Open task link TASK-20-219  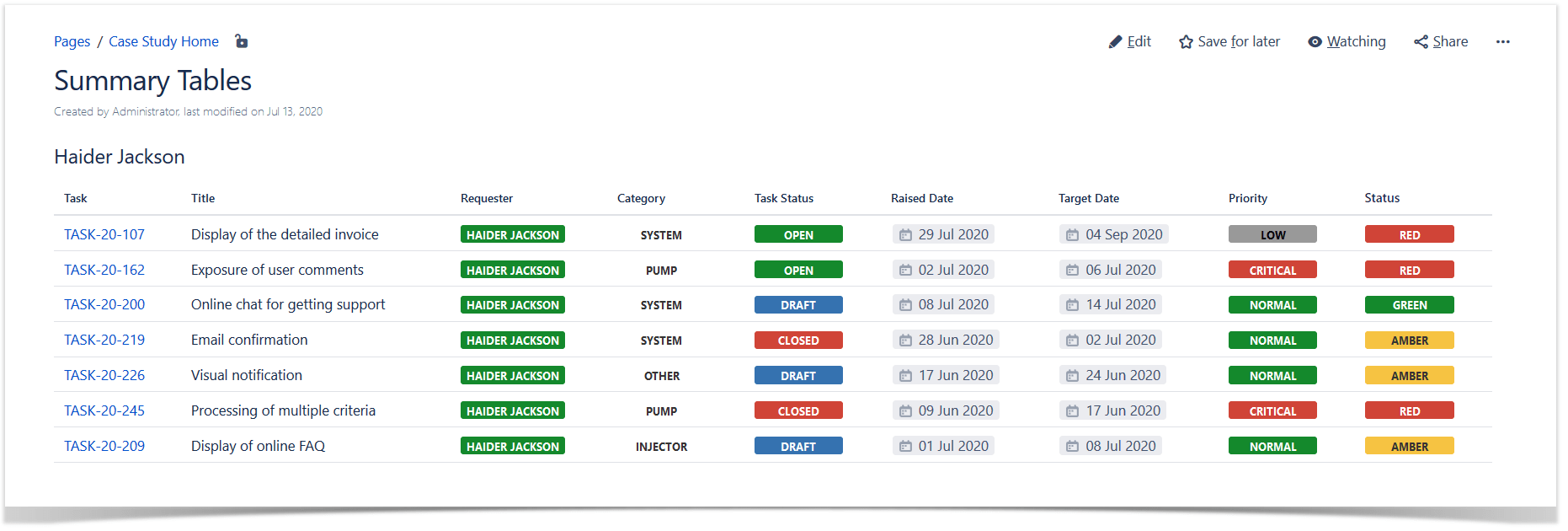click(x=104, y=340)
